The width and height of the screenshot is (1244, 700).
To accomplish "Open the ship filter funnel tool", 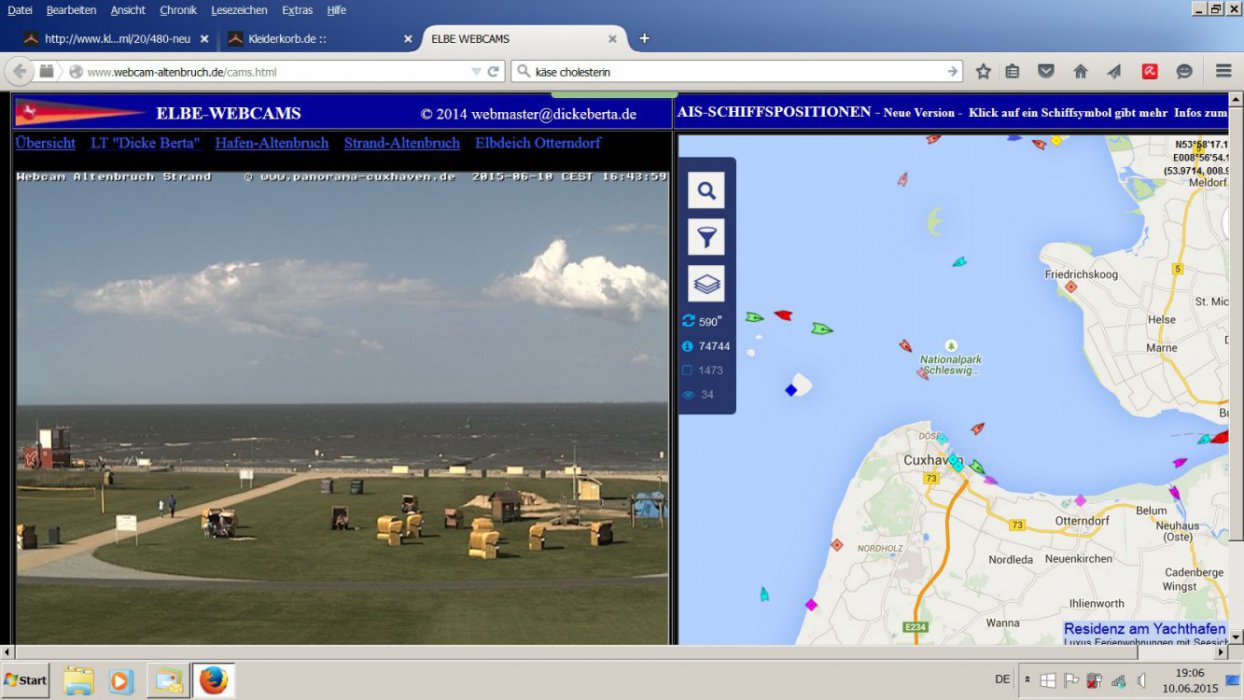I will 706,237.
